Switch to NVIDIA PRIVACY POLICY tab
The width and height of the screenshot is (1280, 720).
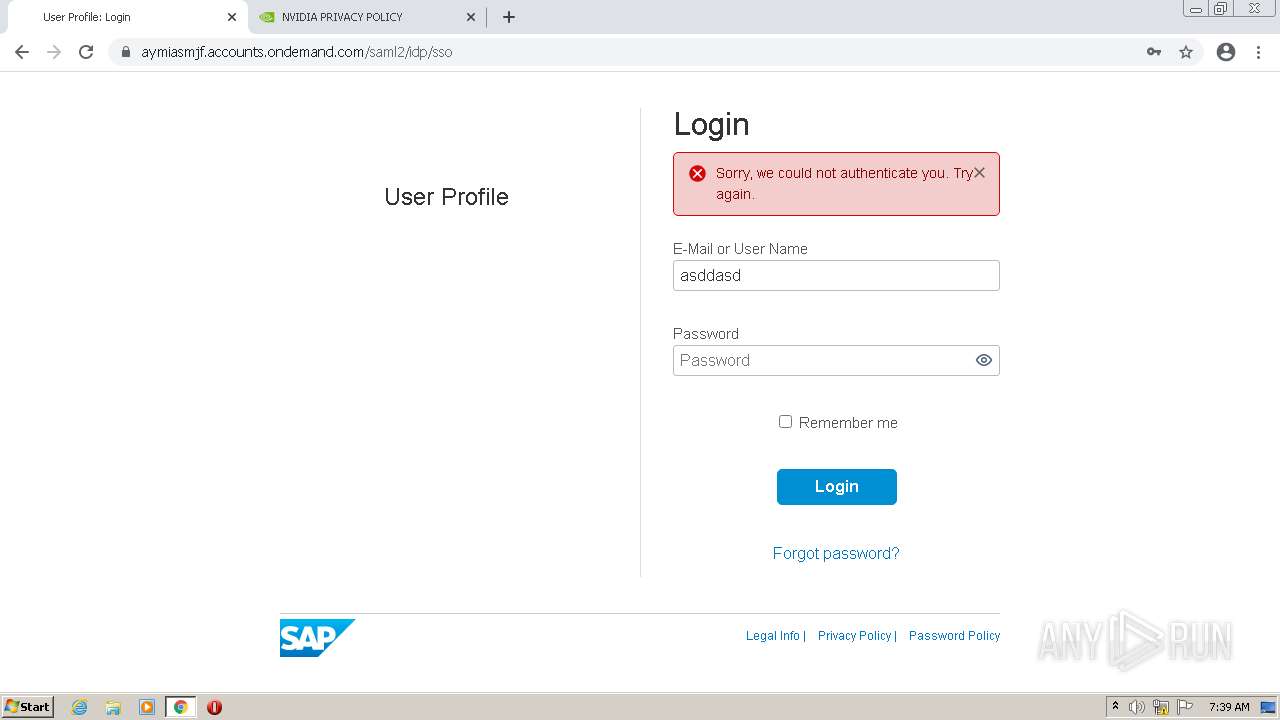[366, 17]
